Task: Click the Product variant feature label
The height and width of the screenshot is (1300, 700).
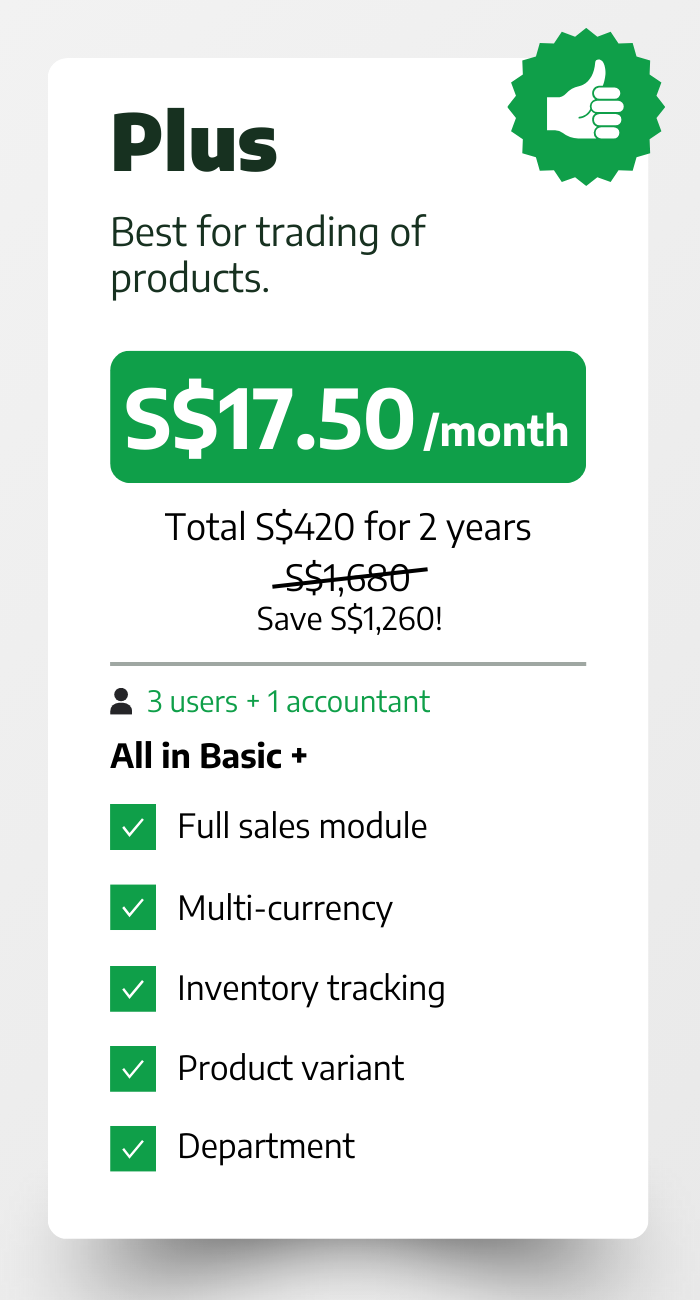Action: [291, 1068]
